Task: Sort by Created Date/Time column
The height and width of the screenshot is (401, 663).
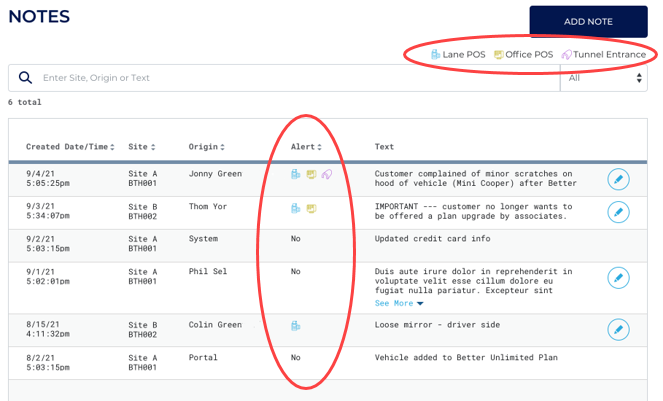Action: [70, 147]
